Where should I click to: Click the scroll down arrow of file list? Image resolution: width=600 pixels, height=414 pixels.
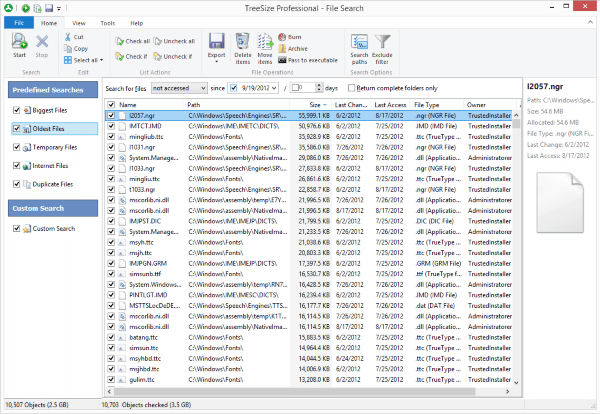517,382
